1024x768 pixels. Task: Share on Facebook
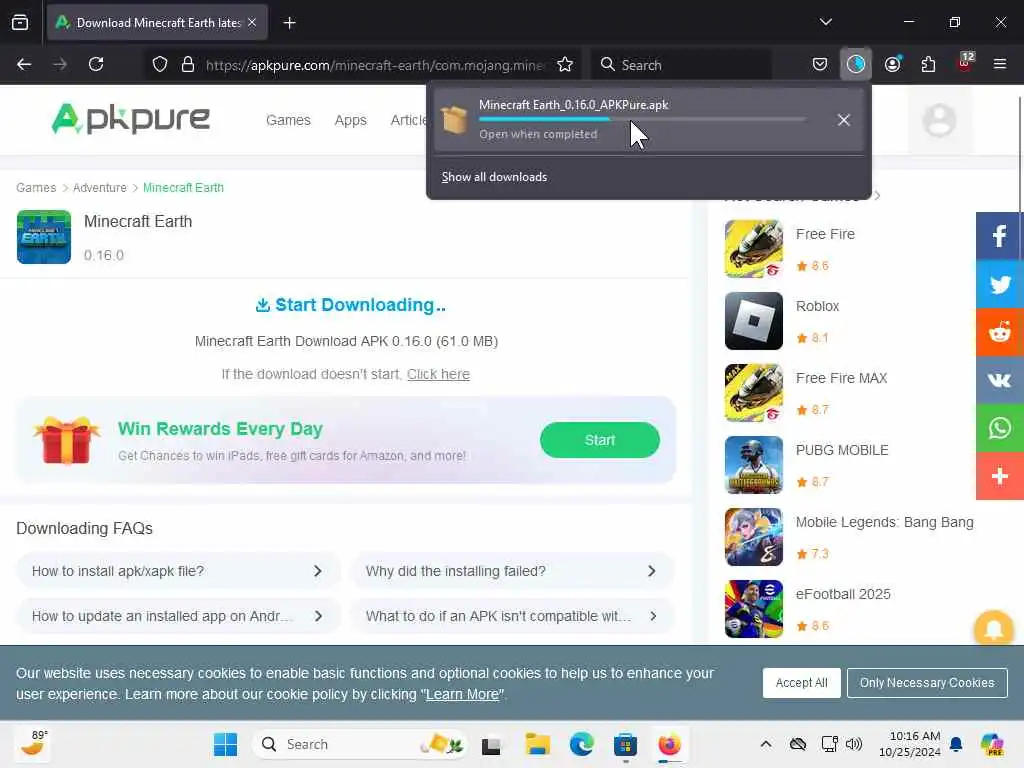(1000, 236)
